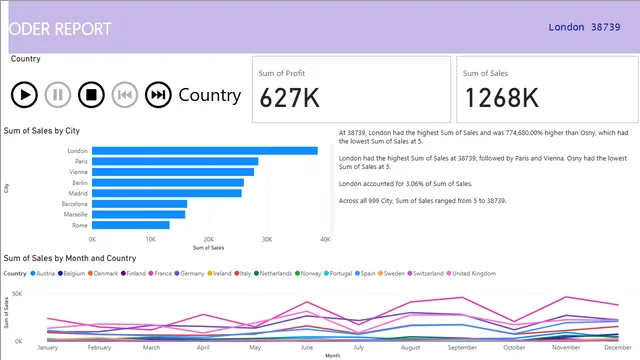The image size is (640, 360).
Task: Click June on the month axis
Action: (307, 347)
